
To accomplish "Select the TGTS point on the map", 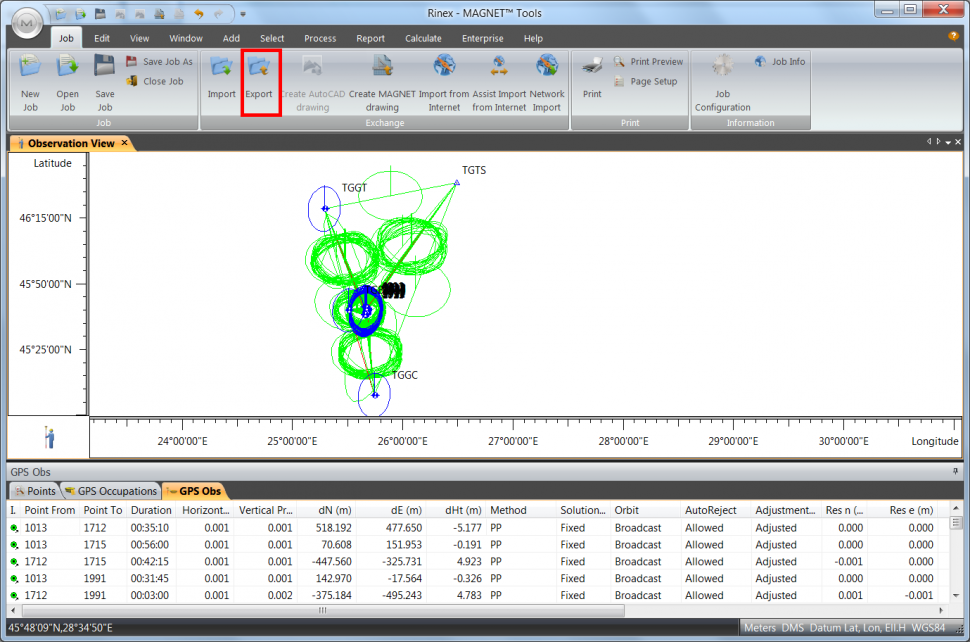I will 457,183.
